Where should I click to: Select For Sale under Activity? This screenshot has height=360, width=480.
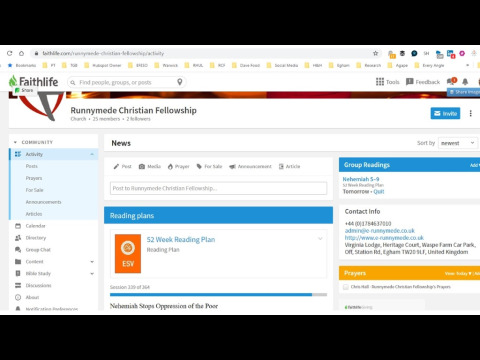point(35,190)
